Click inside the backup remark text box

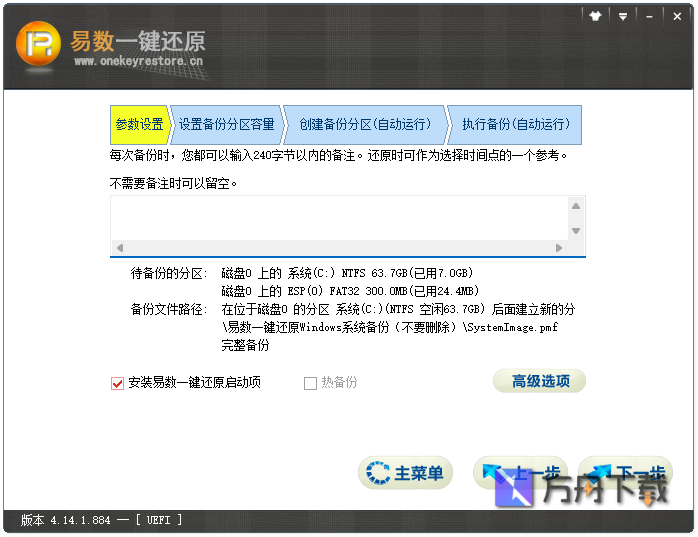338,218
